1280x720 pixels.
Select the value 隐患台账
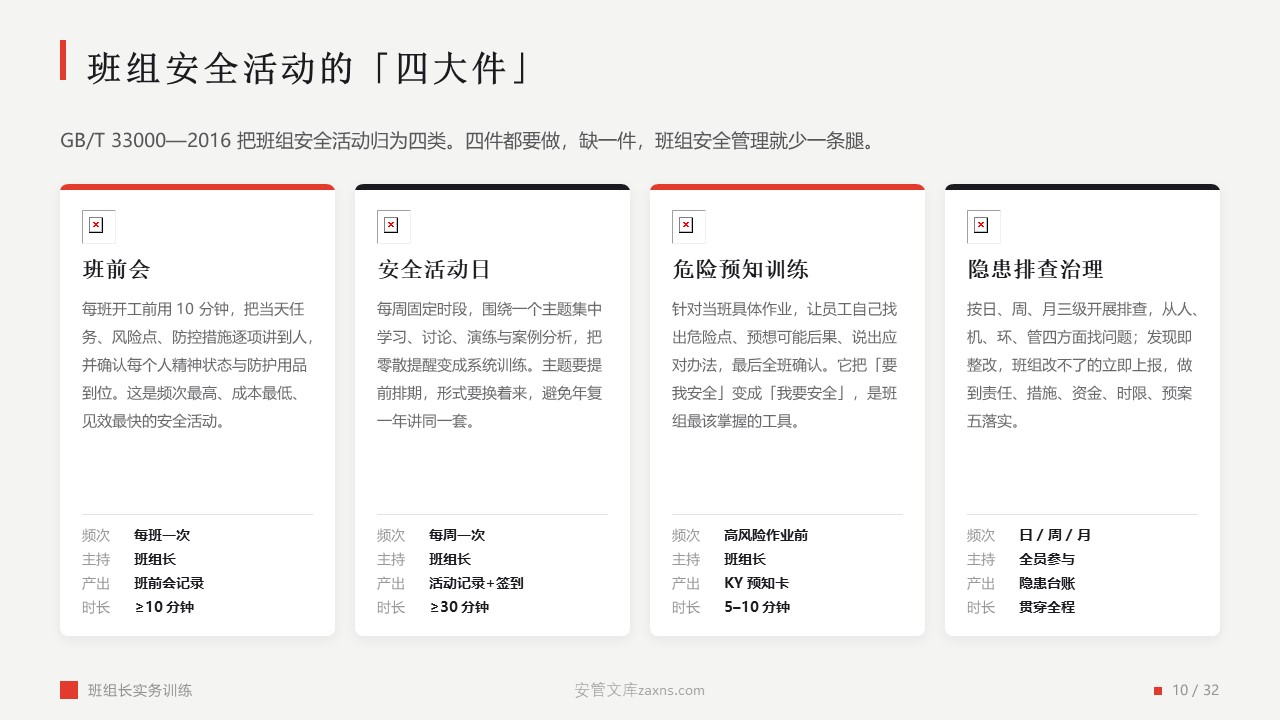click(x=1047, y=583)
